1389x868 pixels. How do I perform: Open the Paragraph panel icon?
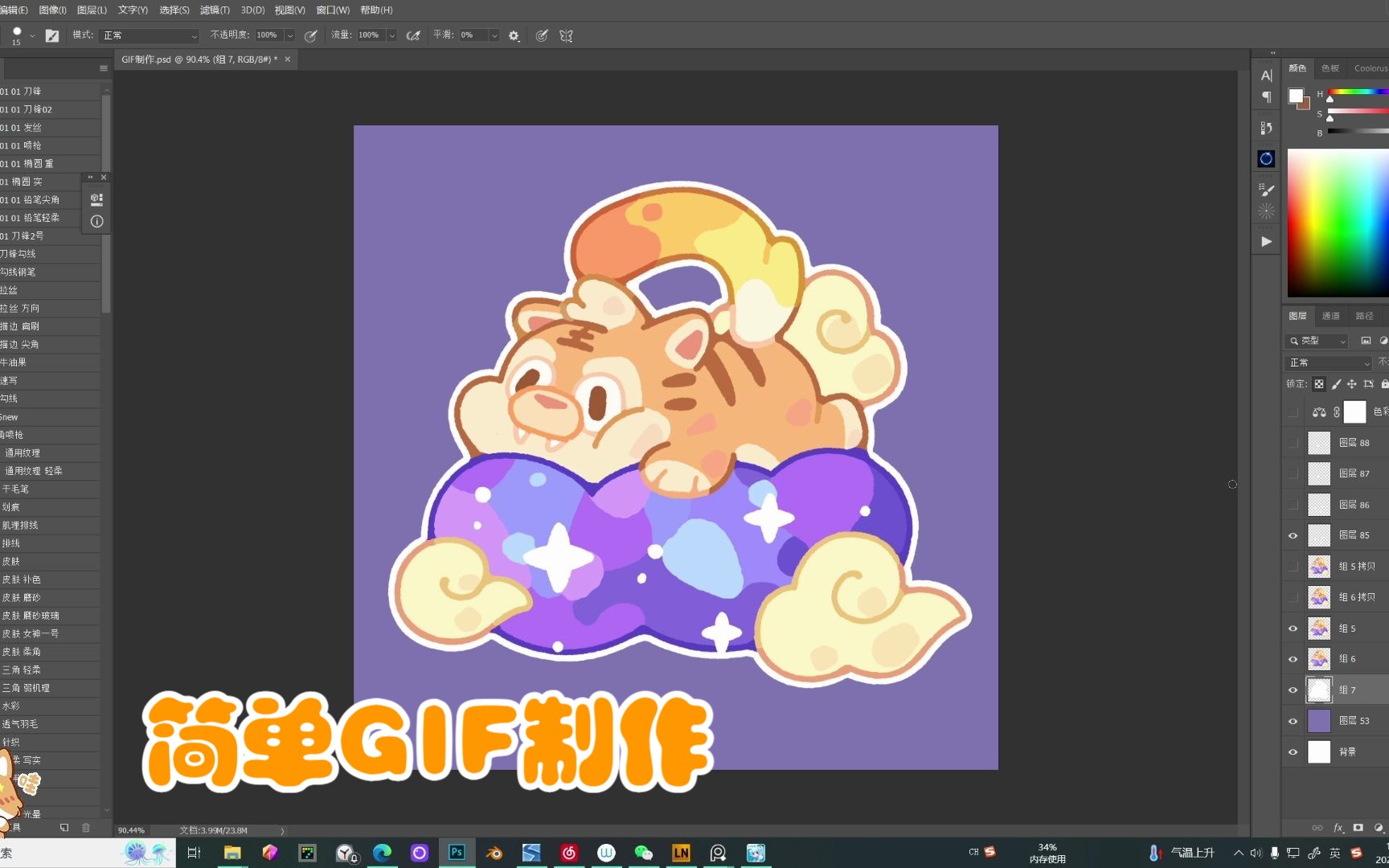tap(1266, 96)
